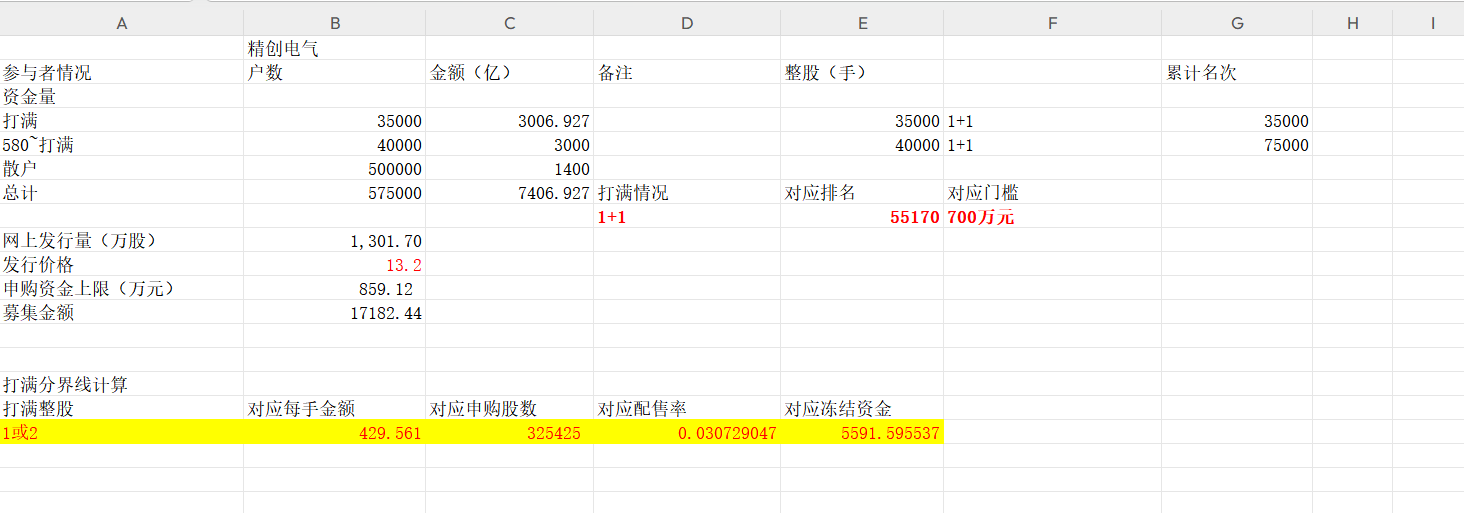Click the cell with value 500000
This screenshot has width=1464, height=513.
point(334,168)
